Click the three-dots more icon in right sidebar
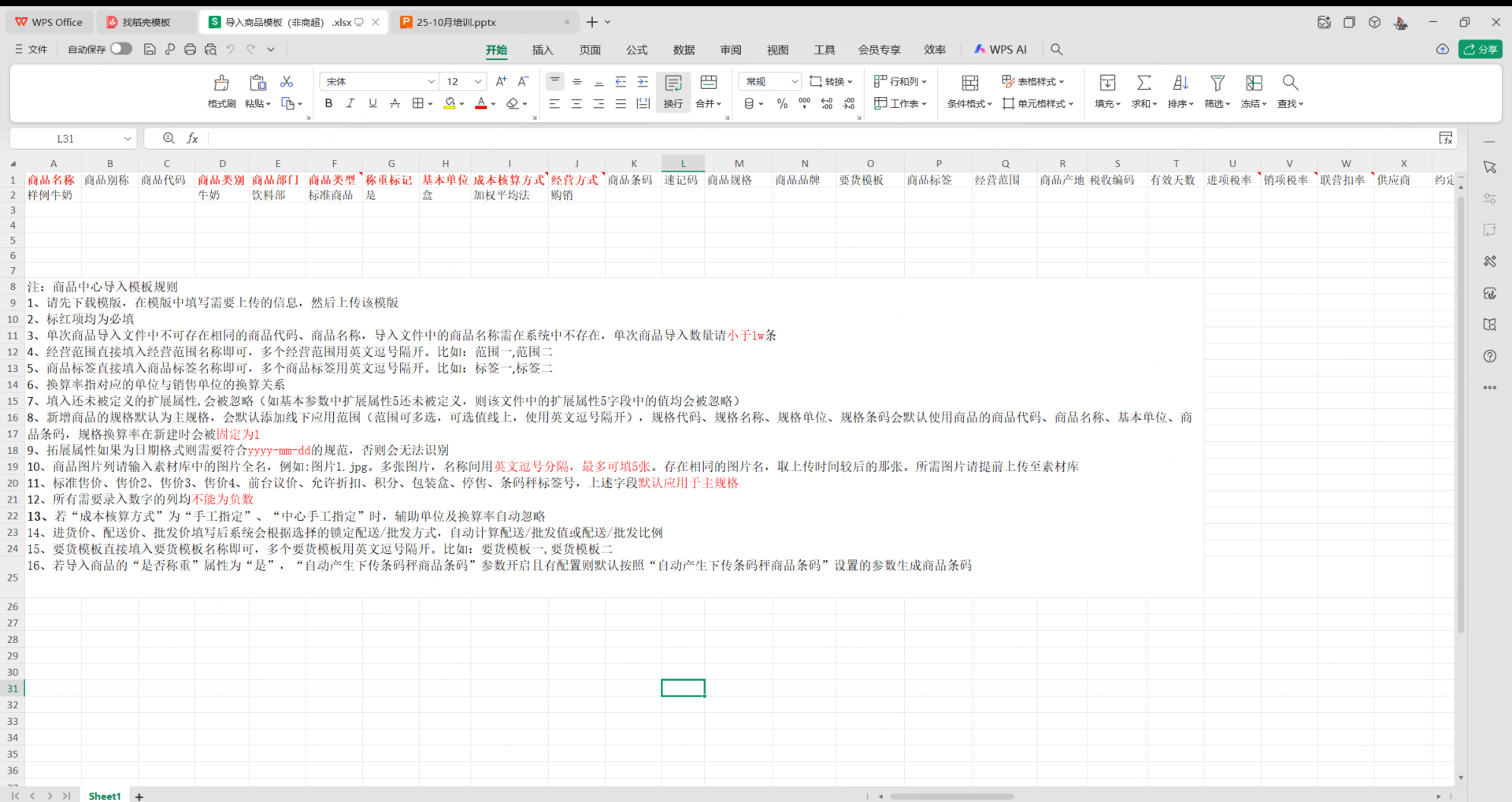 click(1490, 388)
